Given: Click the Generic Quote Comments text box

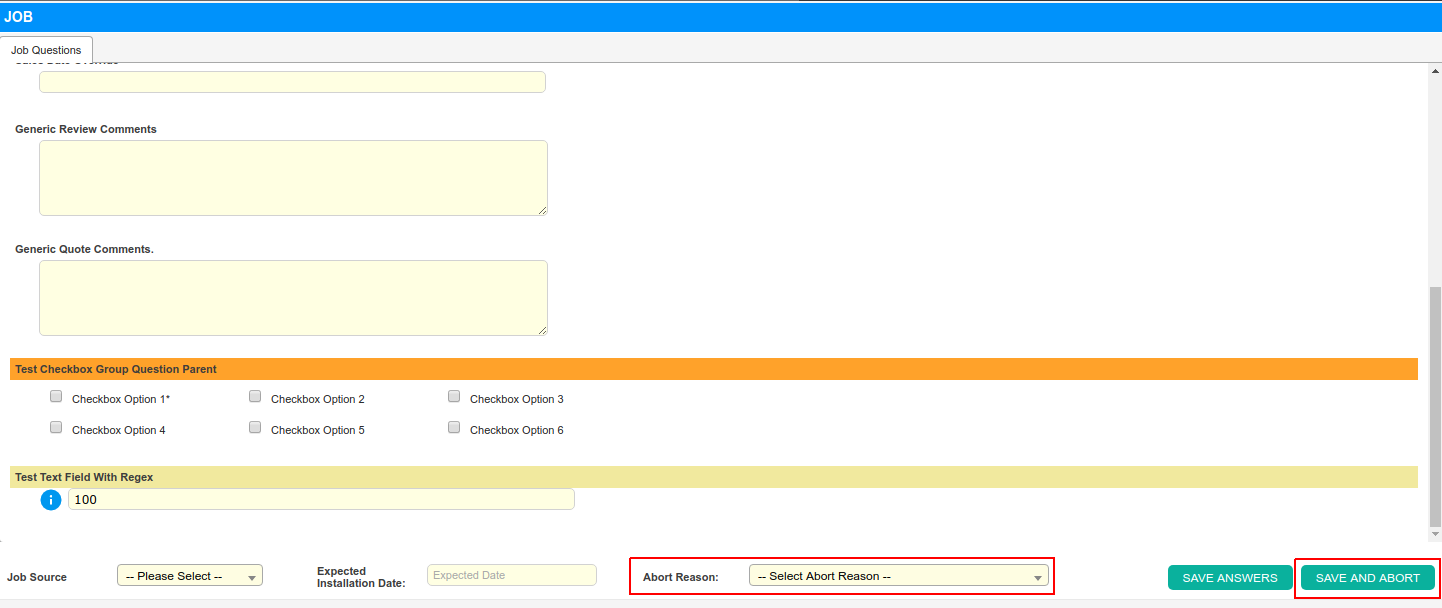Looking at the screenshot, I should 293,298.
